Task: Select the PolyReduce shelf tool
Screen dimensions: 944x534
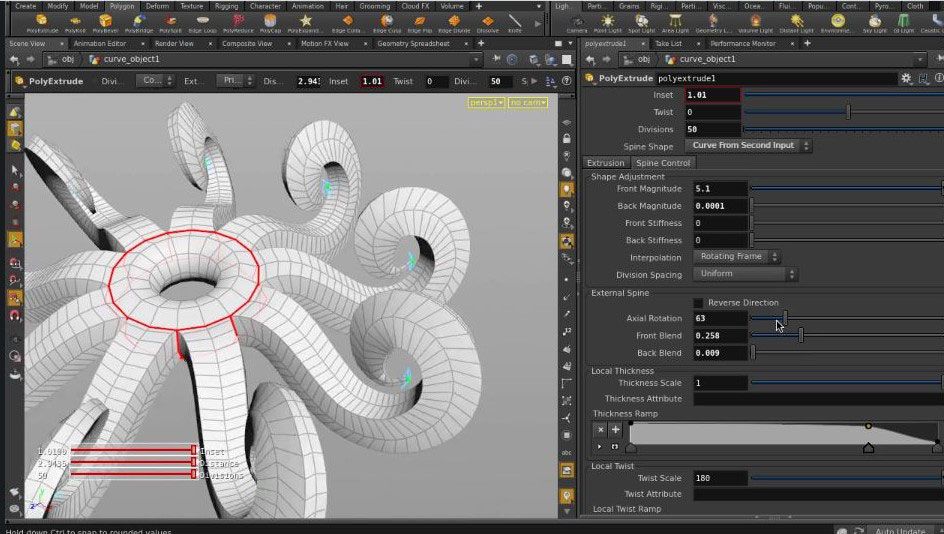Action: click(238, 24)
